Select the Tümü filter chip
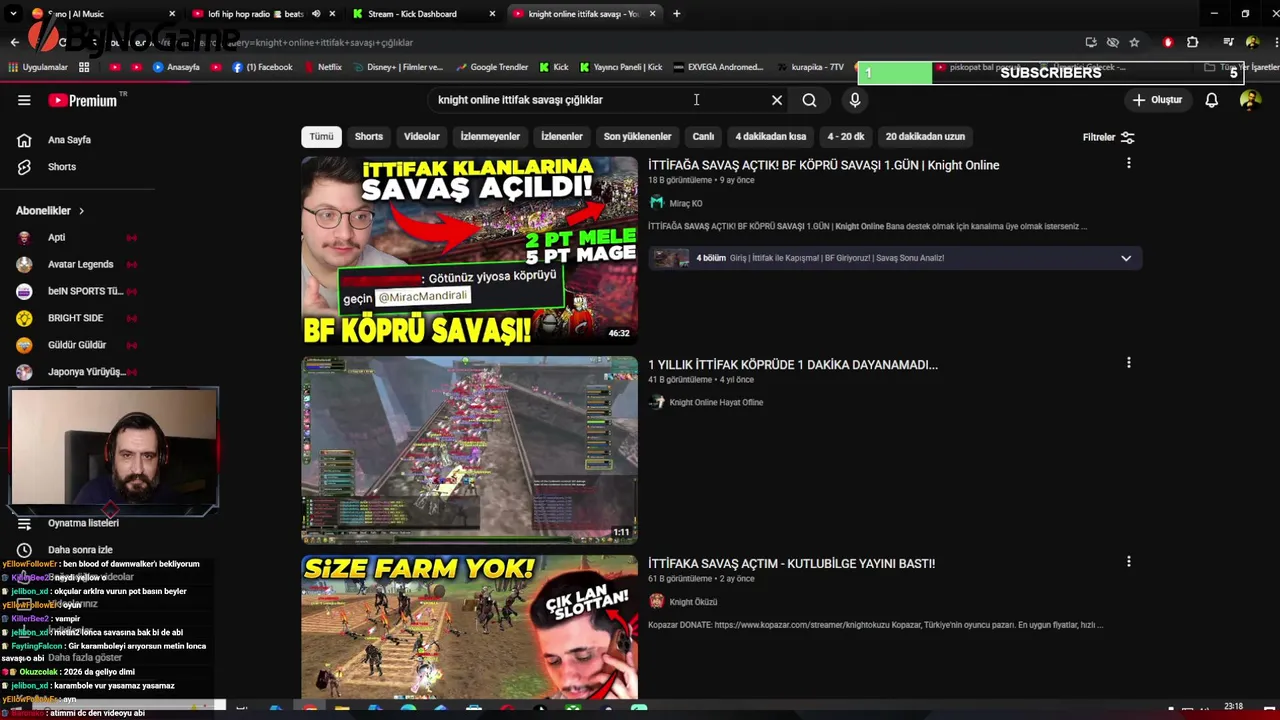This screenshot has width=1280, height=720. point(321,137)
